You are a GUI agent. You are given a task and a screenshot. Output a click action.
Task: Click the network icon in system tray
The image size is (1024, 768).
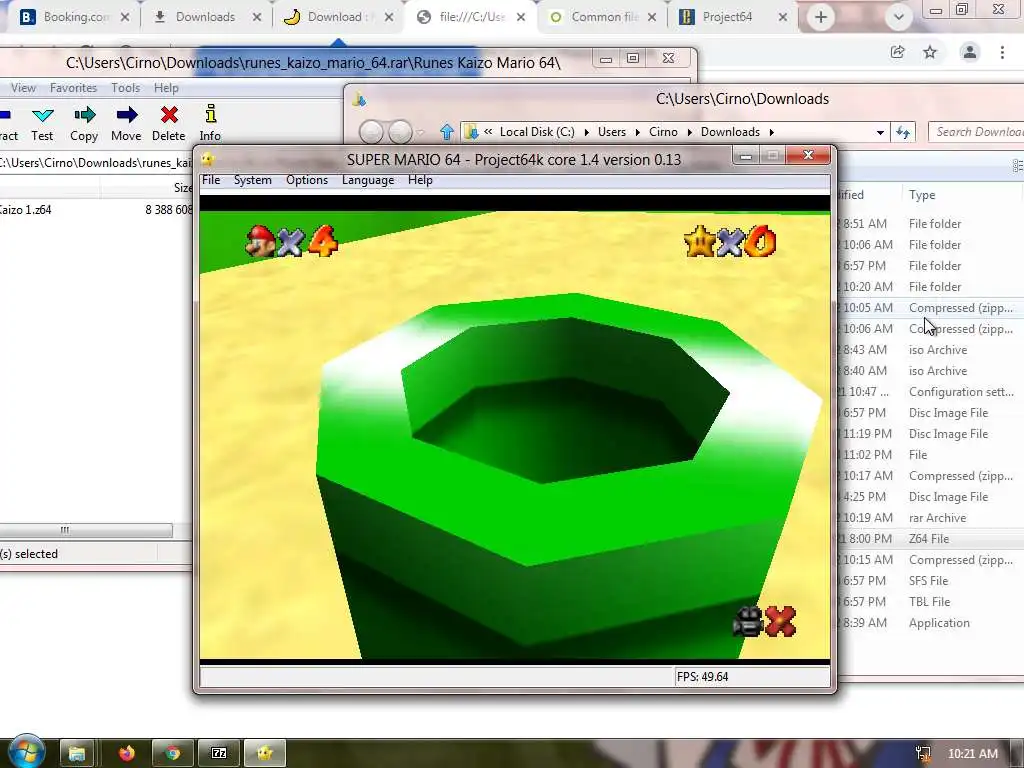(x=923, y=754)
